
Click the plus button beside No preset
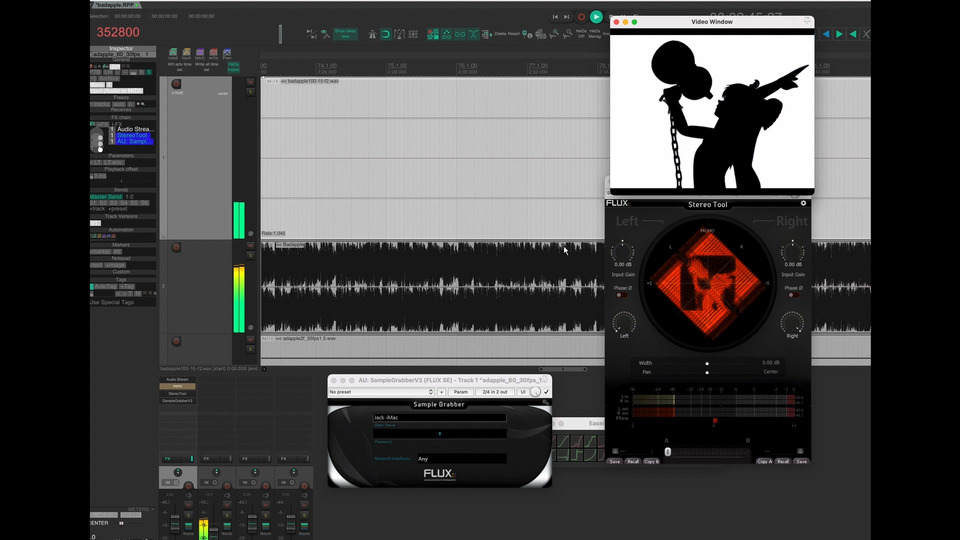(441, 392)
